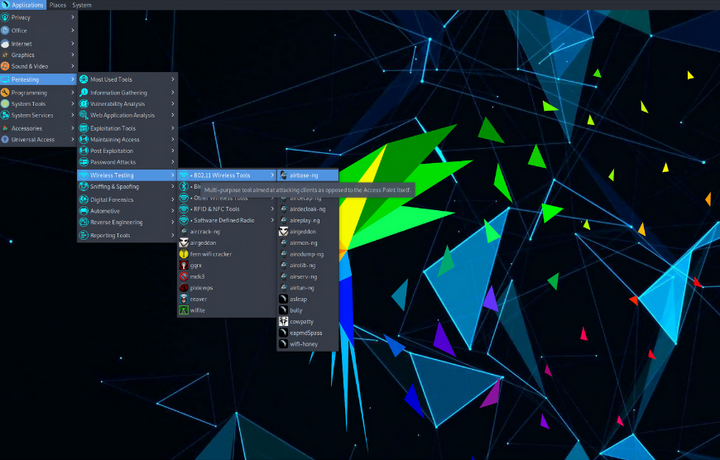Click the asleap entry in the tools list

point(300,299)
